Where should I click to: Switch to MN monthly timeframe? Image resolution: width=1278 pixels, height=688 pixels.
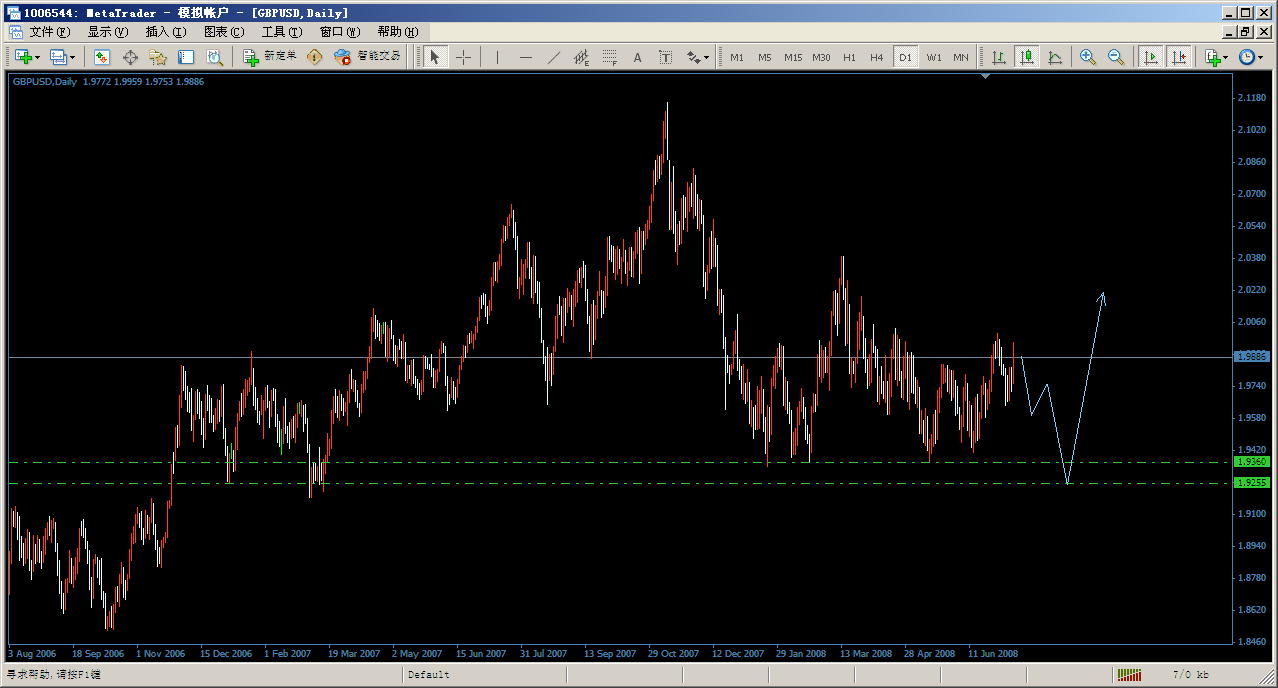click(961, 57)
